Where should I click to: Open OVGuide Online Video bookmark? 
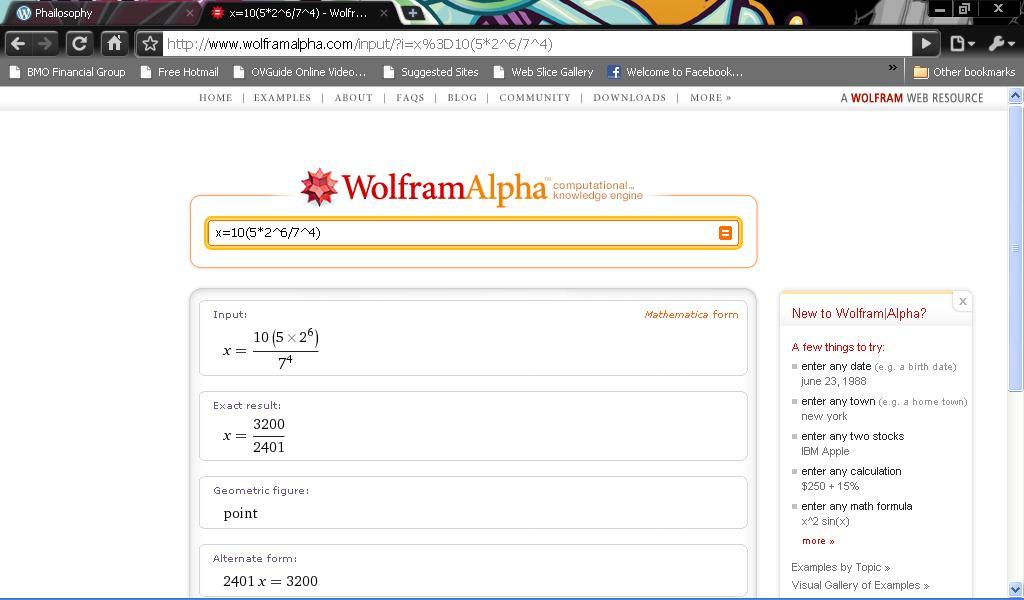pyautogui.click(x=300, y=72)
